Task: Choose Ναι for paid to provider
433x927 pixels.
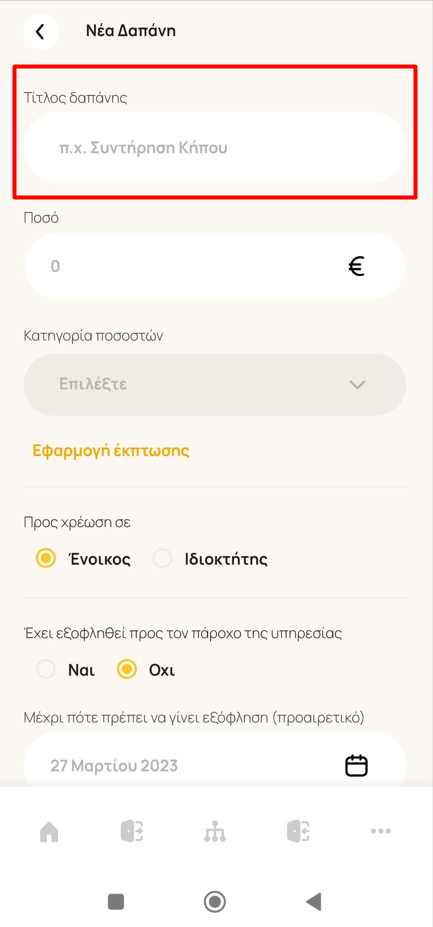Action: pyautogui.click(x=65, y=670)
